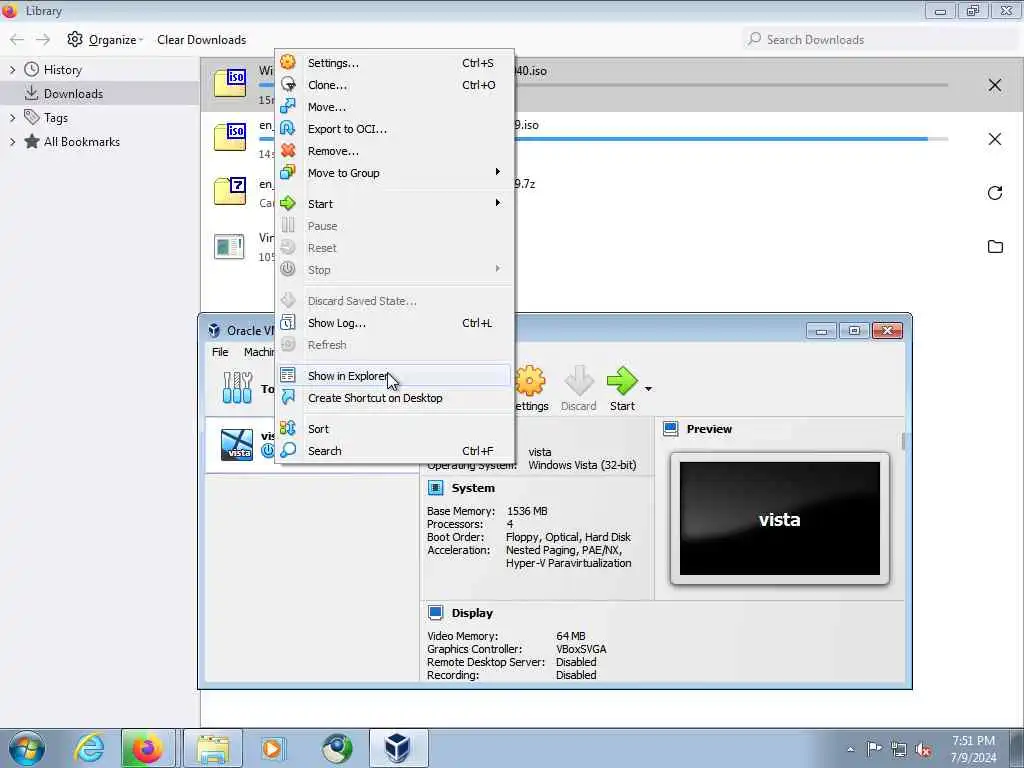Image resolution: width=1024 pixels, height=768 pixels.
Task: Choose Create Shortcut on Desktop
Action: (x=394, y=398)
